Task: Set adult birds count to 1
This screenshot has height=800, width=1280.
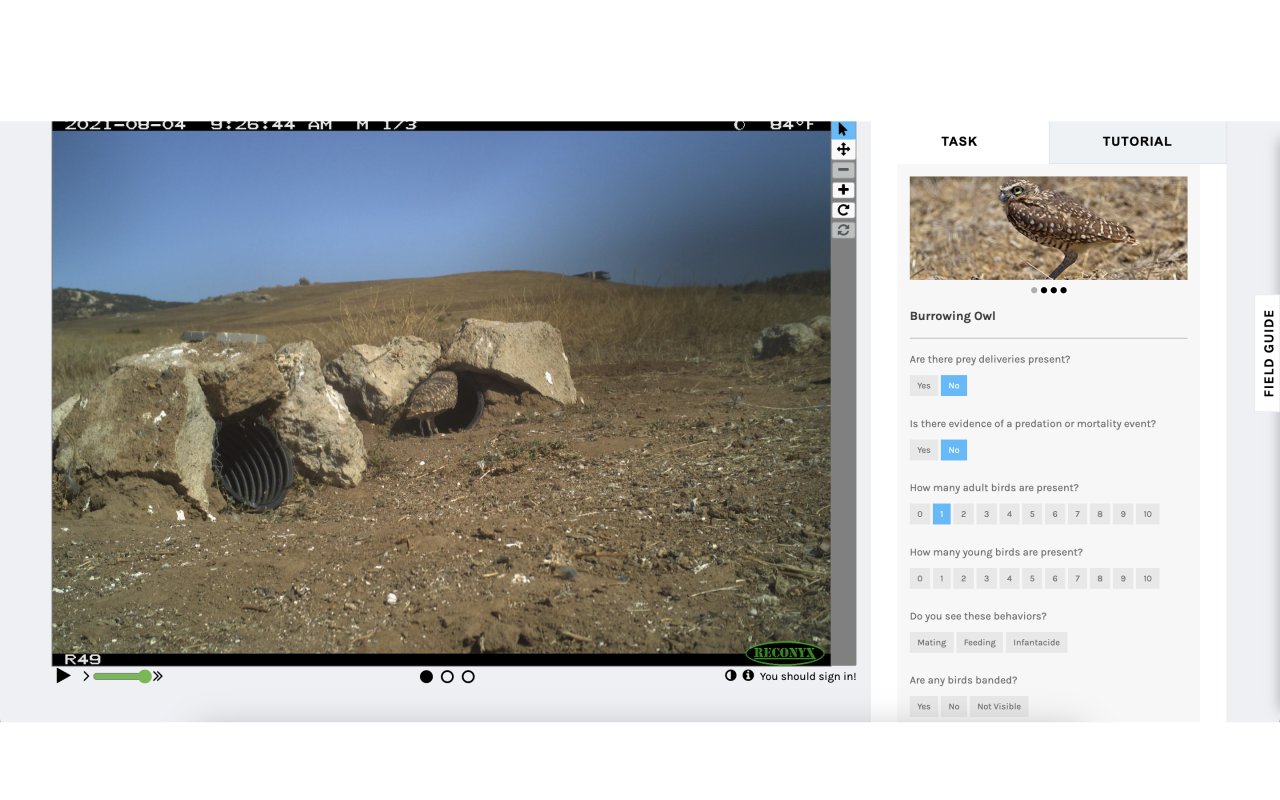Action: point(942,514)
